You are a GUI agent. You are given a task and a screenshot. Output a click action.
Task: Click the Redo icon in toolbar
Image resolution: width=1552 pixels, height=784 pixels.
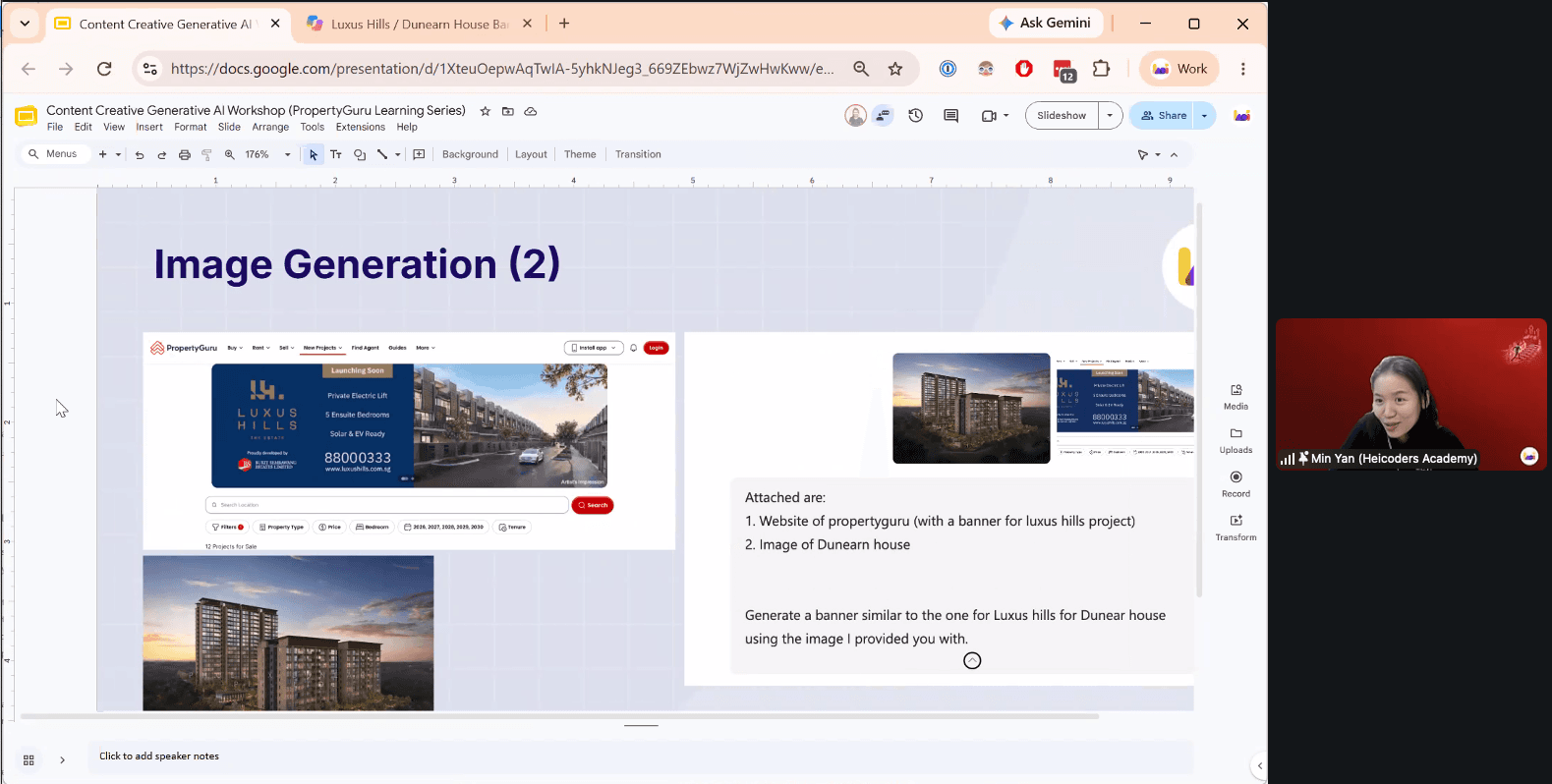162,154
